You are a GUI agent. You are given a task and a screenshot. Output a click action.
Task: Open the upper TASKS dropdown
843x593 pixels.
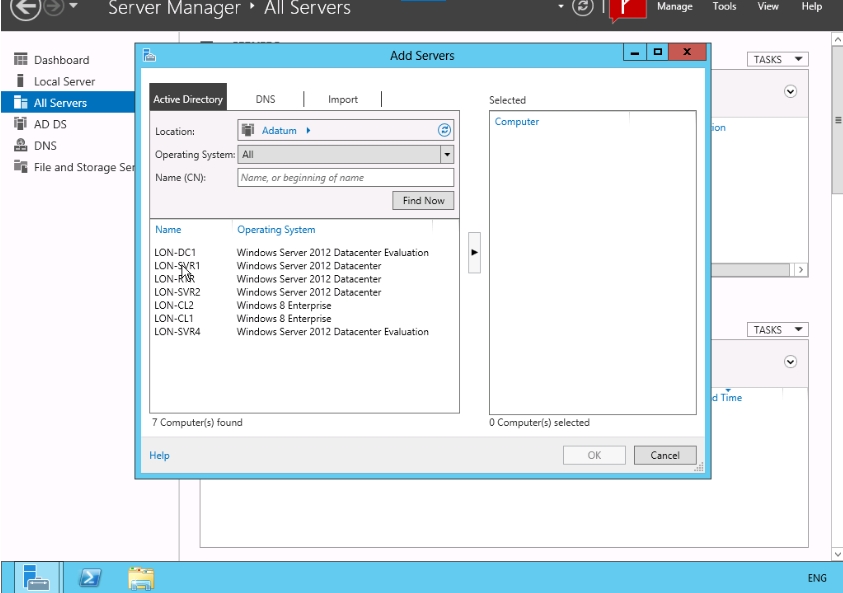click(777, 59)
